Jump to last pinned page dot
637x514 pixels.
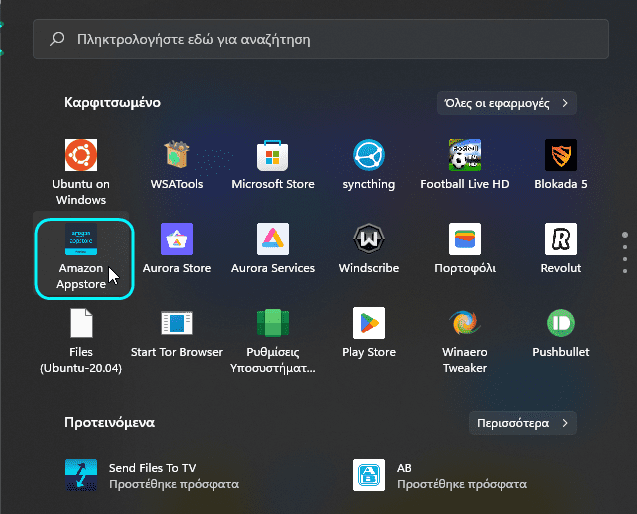[625, 271]
